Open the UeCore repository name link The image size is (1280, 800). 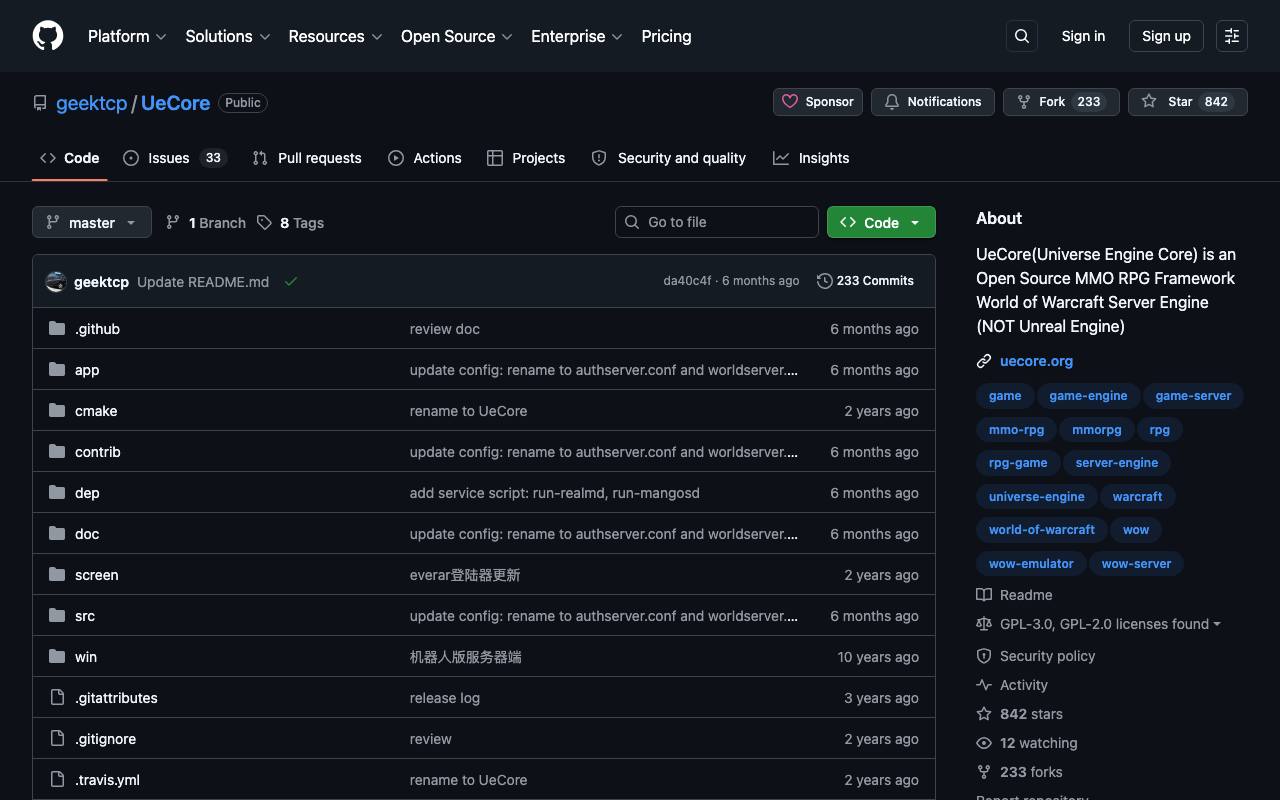point(175,103)
